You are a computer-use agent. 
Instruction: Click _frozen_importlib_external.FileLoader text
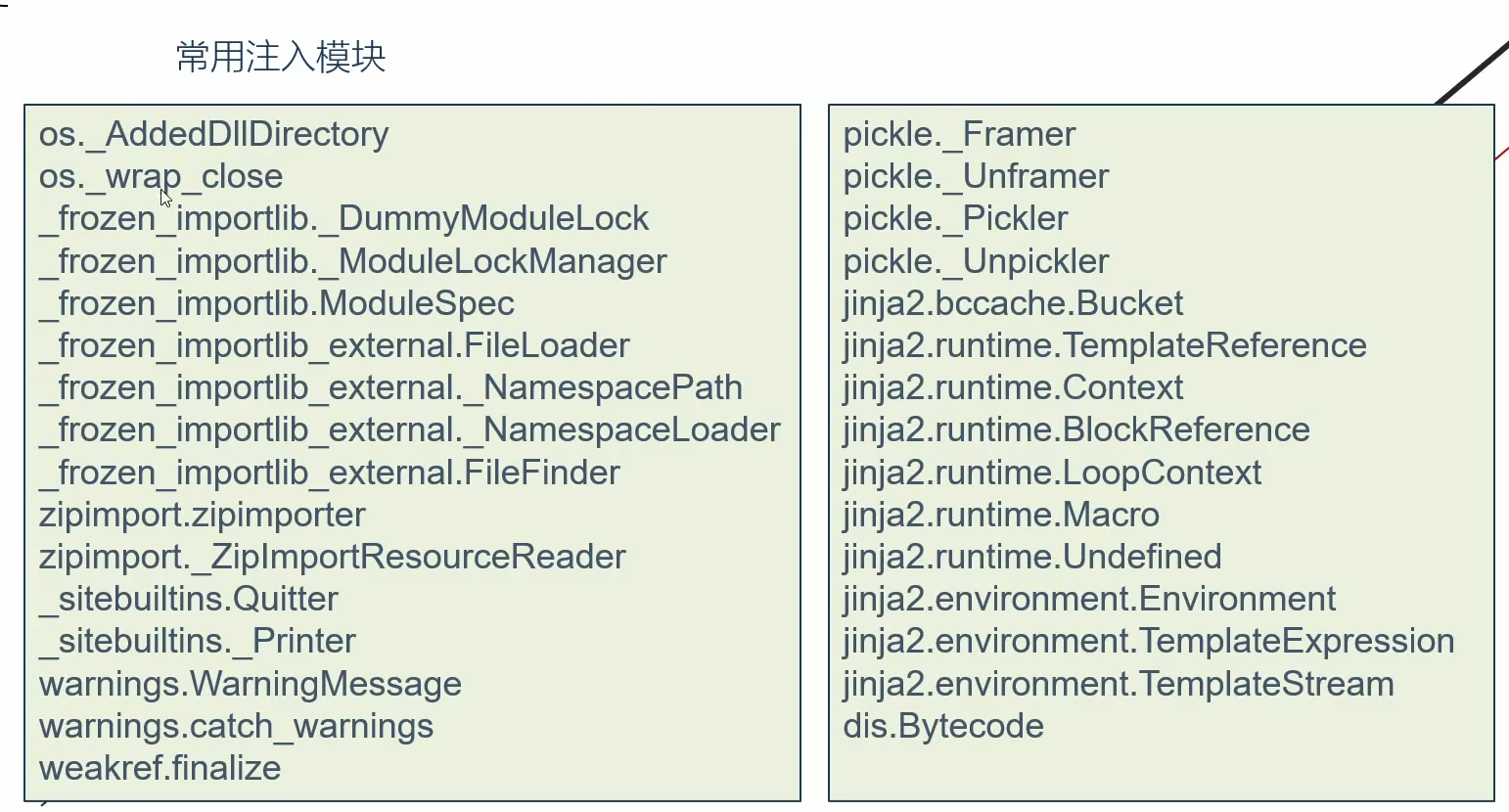334,345
